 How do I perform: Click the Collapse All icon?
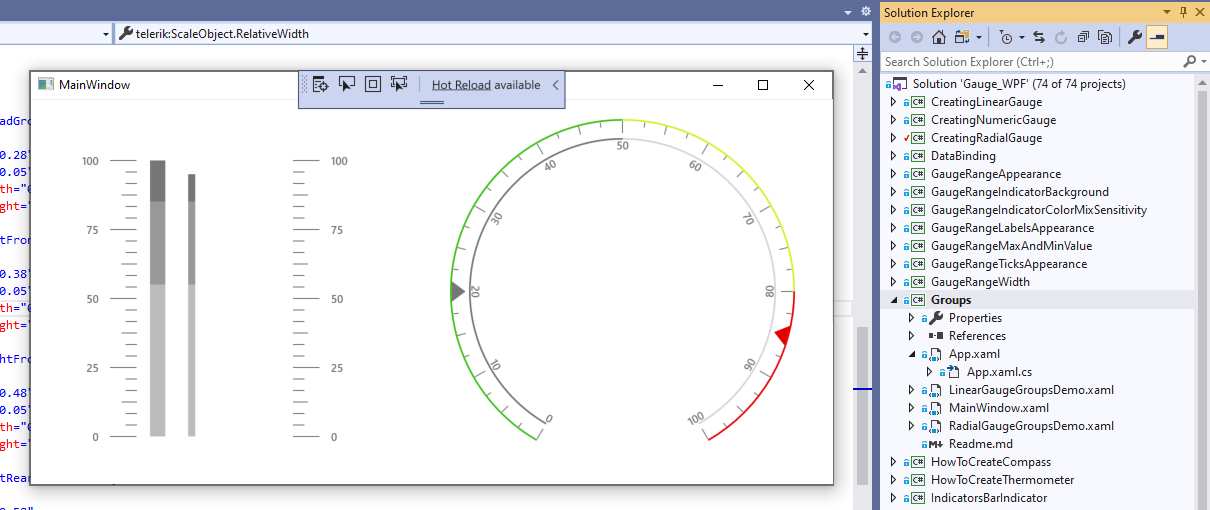pos(1083,37)
